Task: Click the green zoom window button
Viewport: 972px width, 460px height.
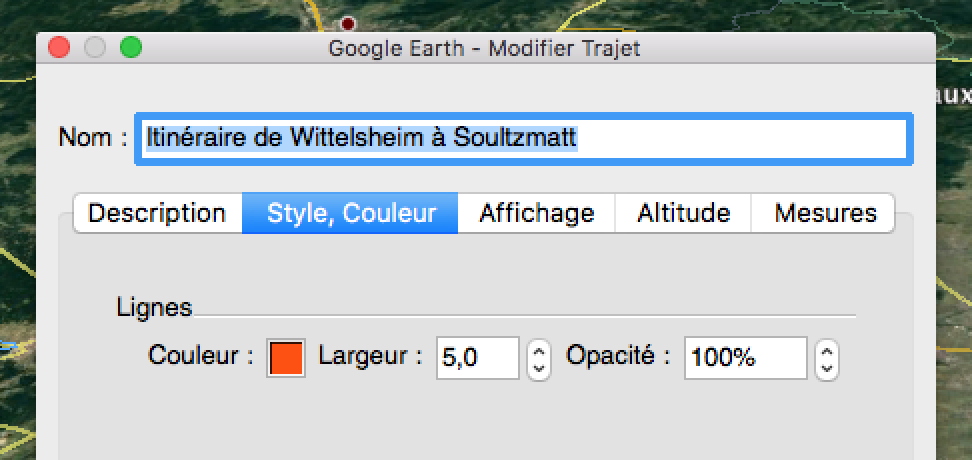Action: 131,48
